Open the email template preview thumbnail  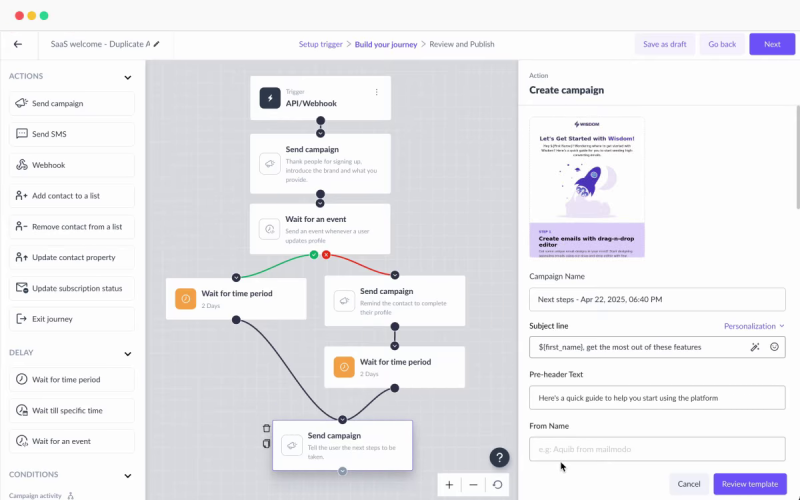click(587, 187)
